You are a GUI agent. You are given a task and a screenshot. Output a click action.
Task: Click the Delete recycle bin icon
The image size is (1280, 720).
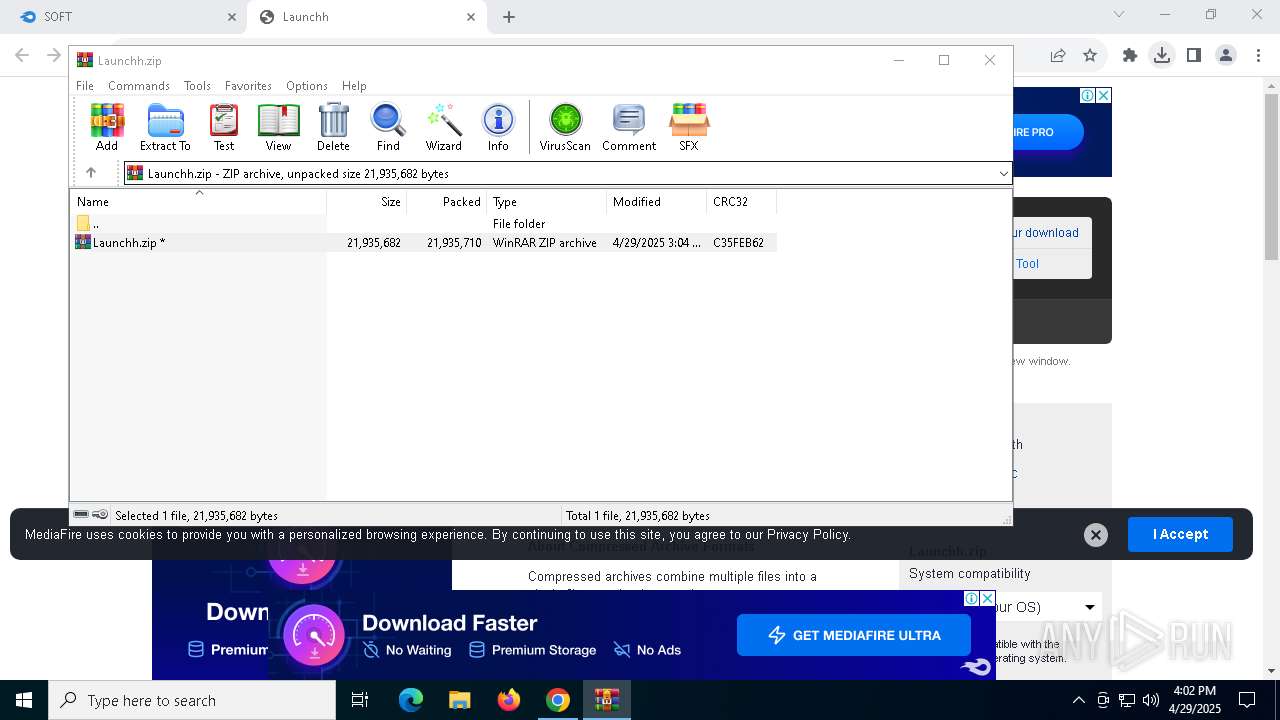[333, 127]
